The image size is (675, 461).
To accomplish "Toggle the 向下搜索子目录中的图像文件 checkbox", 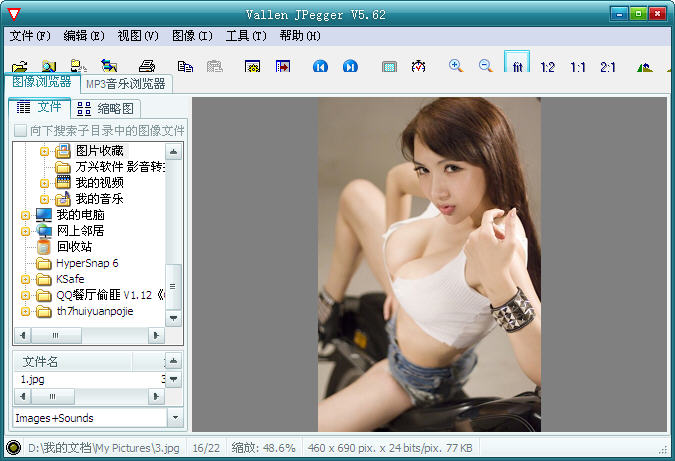I will click(x=20, y=130).
